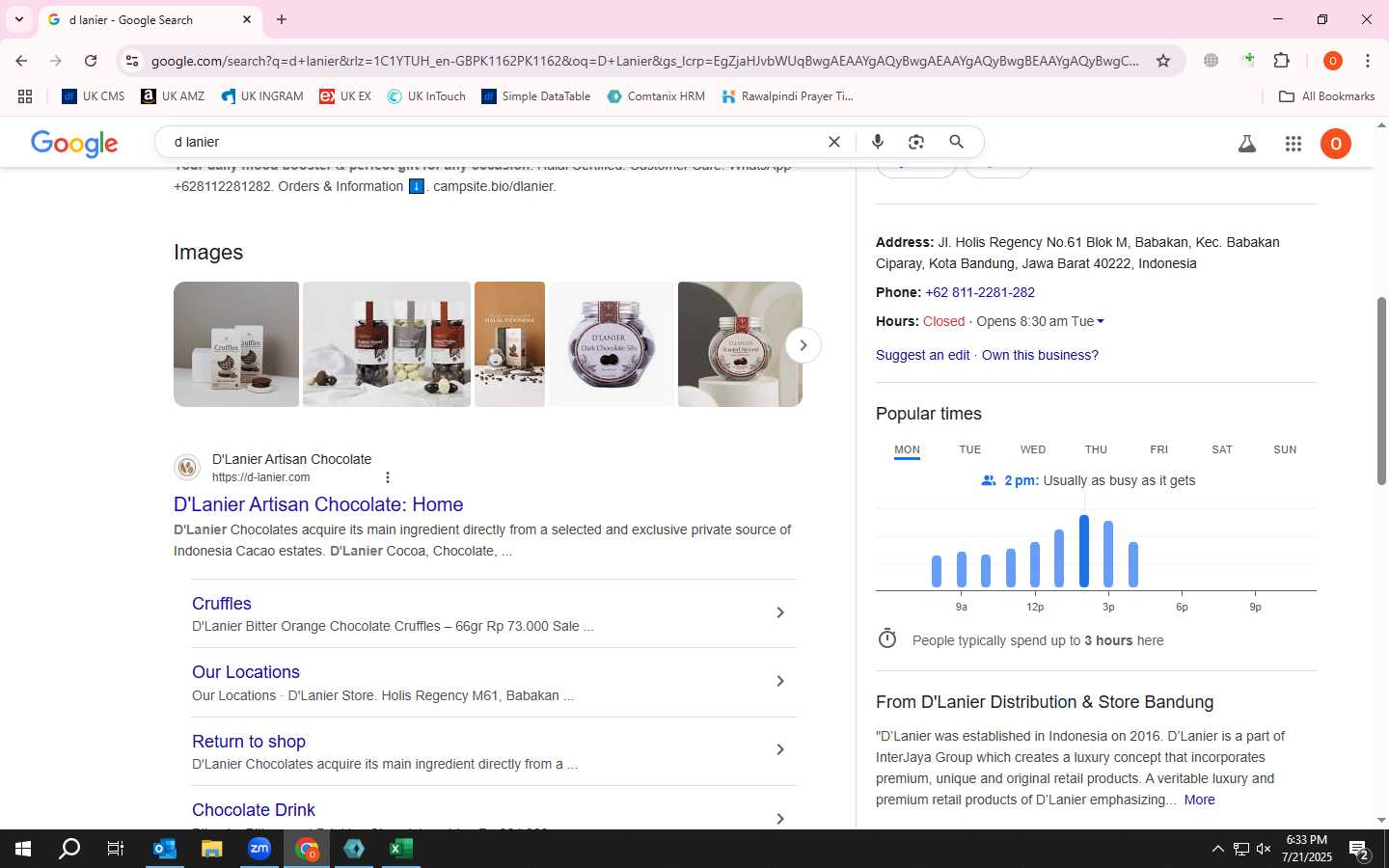1389x868 pixels.
Task: Call the phone number +62 811-2281-282
Action: tap(980, 292)
